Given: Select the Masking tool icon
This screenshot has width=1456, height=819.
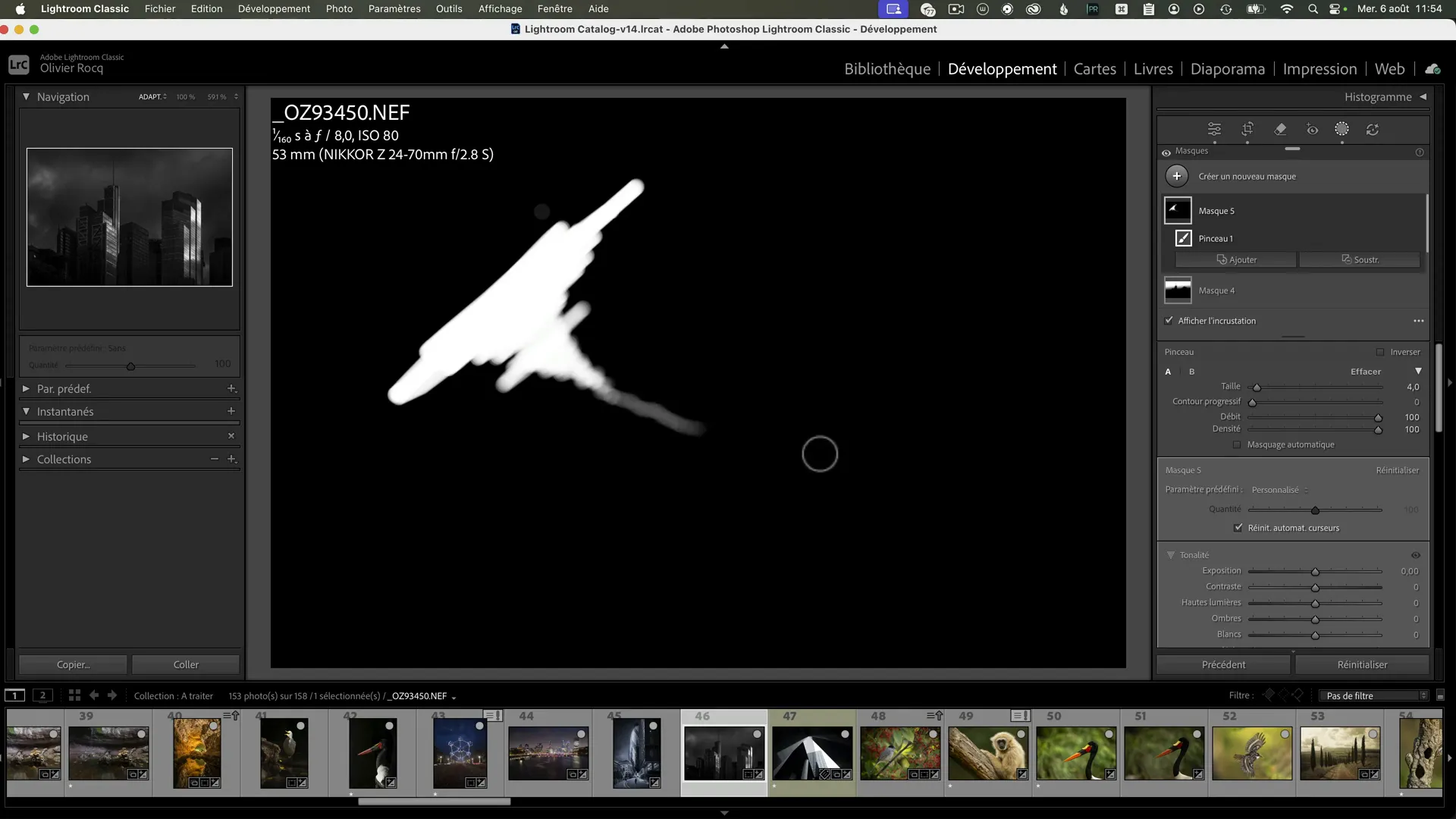Looking at the screenshot, I should (1341, 129).
